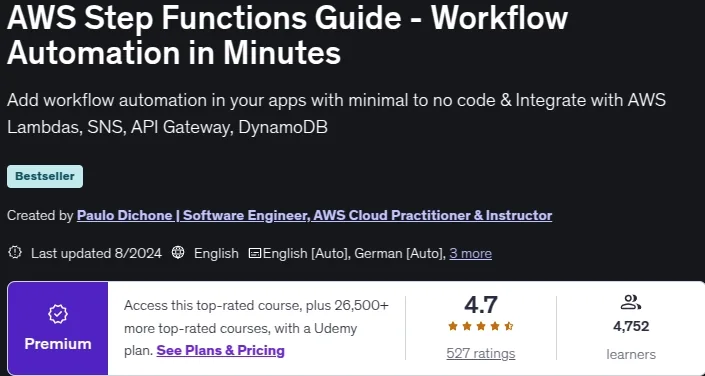
Task: Click the closed captions icon
Action: [255, 254]
